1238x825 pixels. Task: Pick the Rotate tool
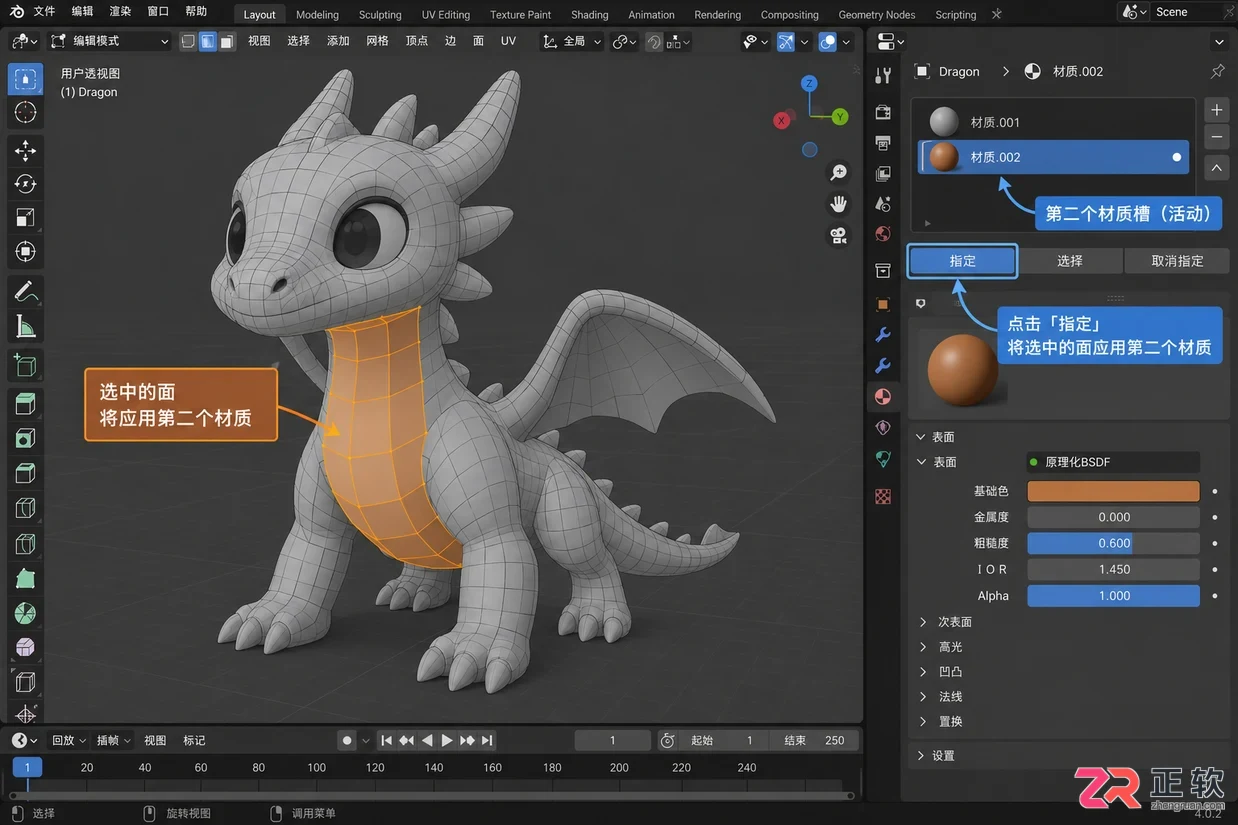coord(25,184)
